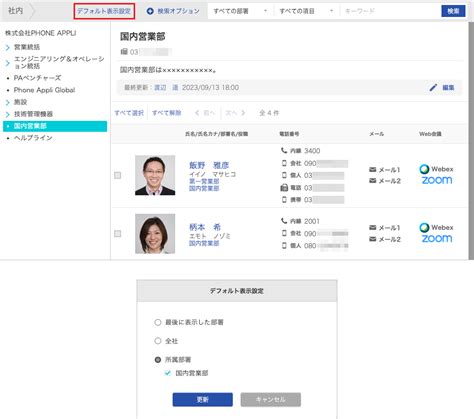Click メール2 envelope for 柄本 希
Viewport: 474px width, 419px height.
373,239
